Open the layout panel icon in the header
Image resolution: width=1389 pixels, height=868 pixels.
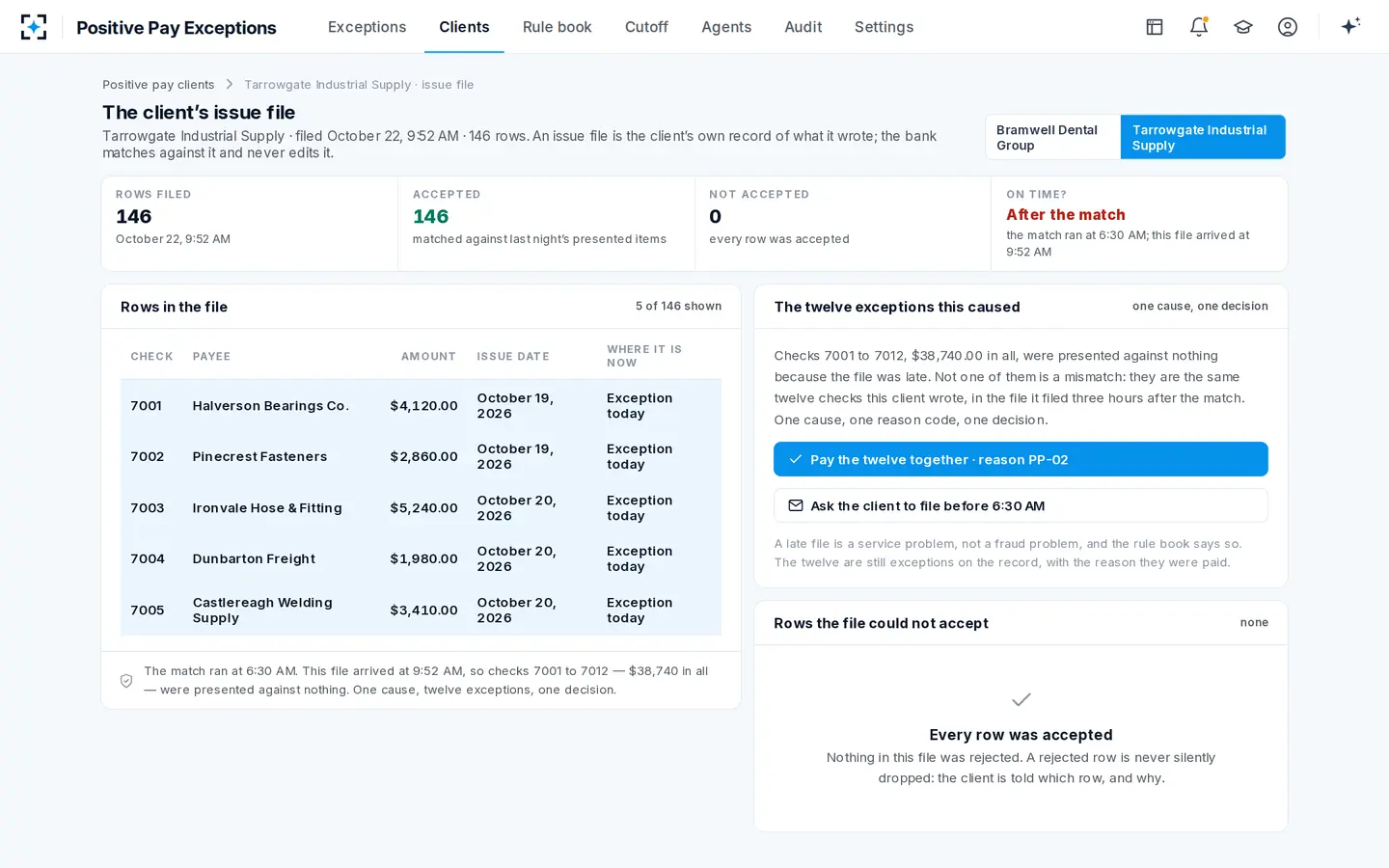coord(1155,27)
